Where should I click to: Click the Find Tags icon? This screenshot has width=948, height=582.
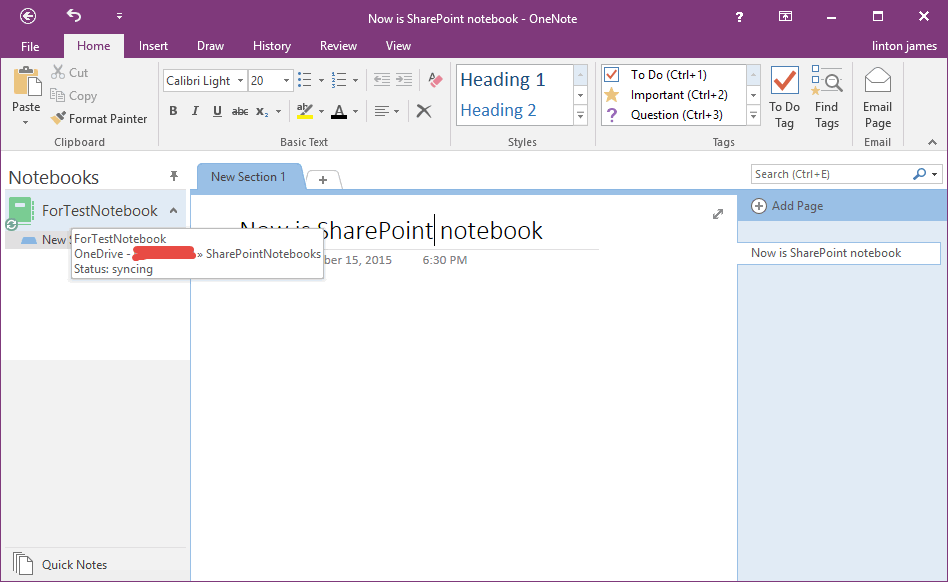pyautogui.click(x=826, y=80)
